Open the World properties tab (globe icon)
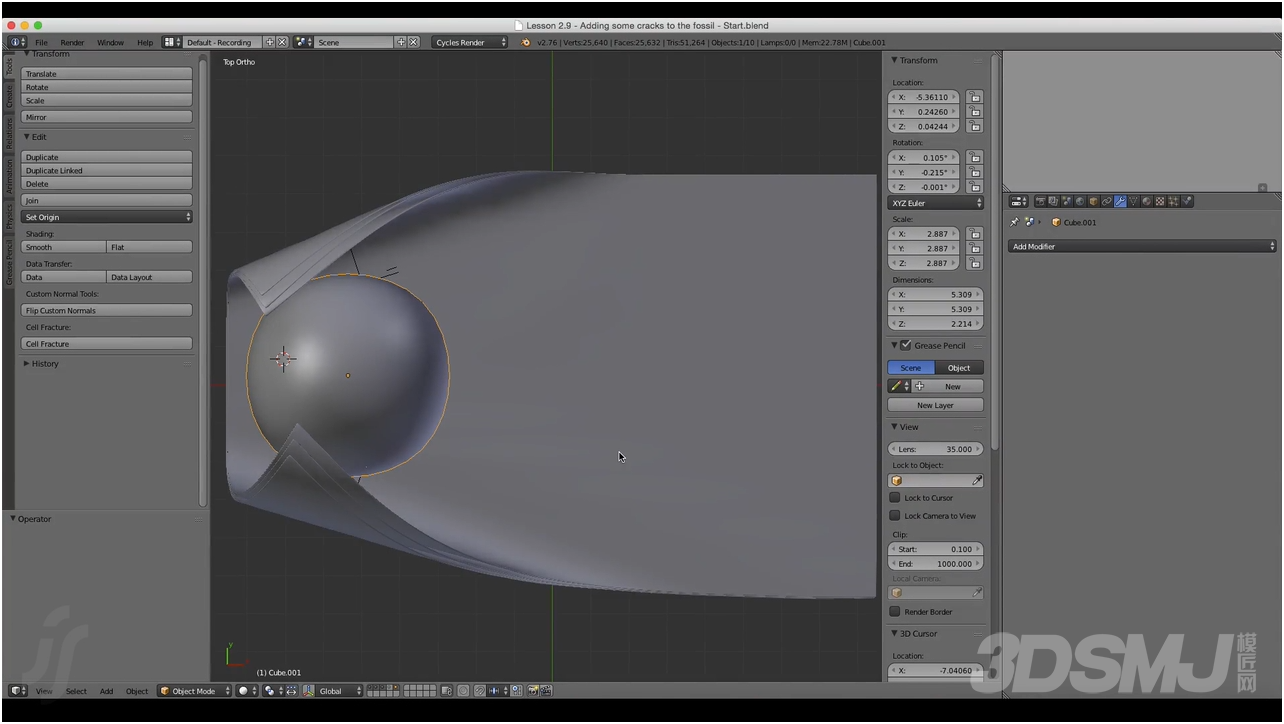Viewport: 1284px width, 724px height. pos(1080,201)
